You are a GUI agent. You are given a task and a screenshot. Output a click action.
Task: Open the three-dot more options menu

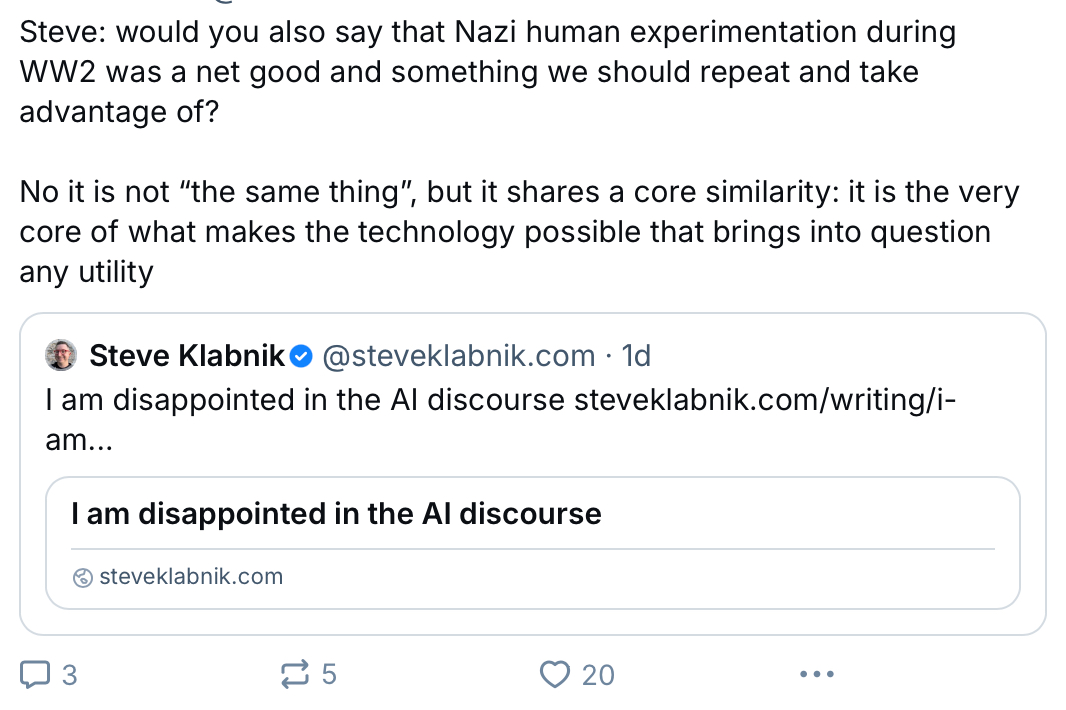tap(816, 675)
